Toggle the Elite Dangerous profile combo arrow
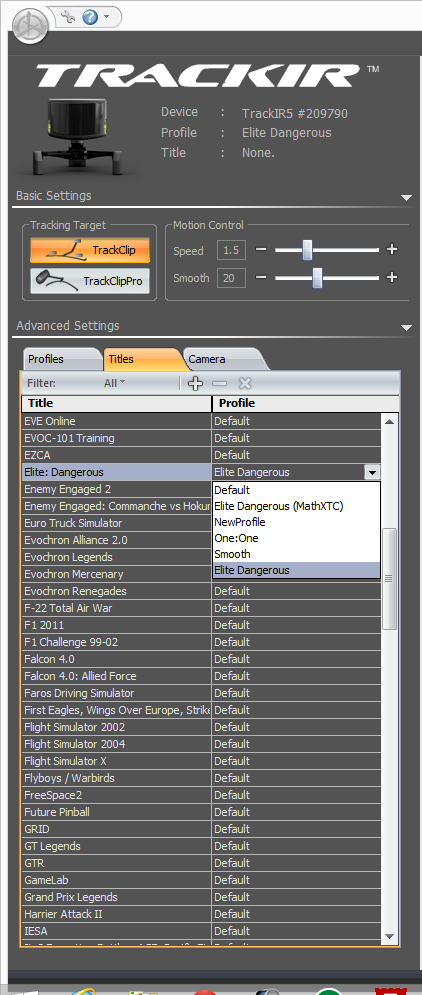The image size is (422, 995). (373, 472)
